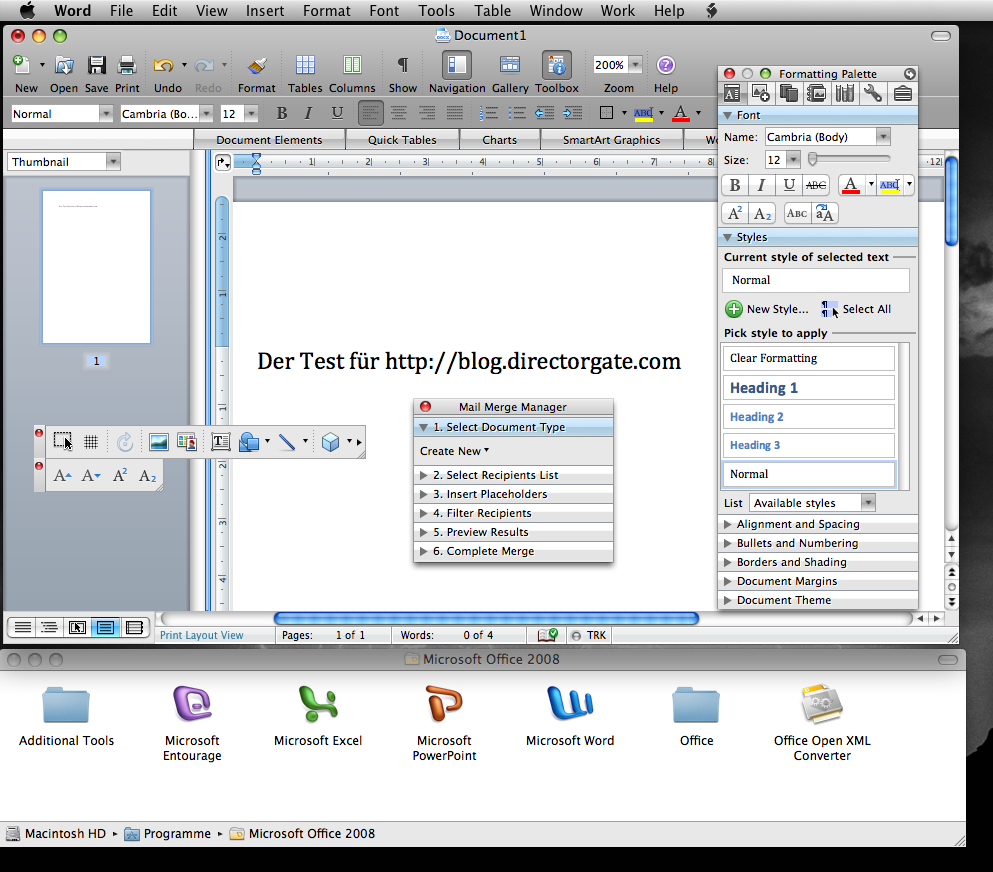This screenshot has width=993, height=872.
Task: Open the Normal style dropdown in toolbar
Action: tap(106, 113)
